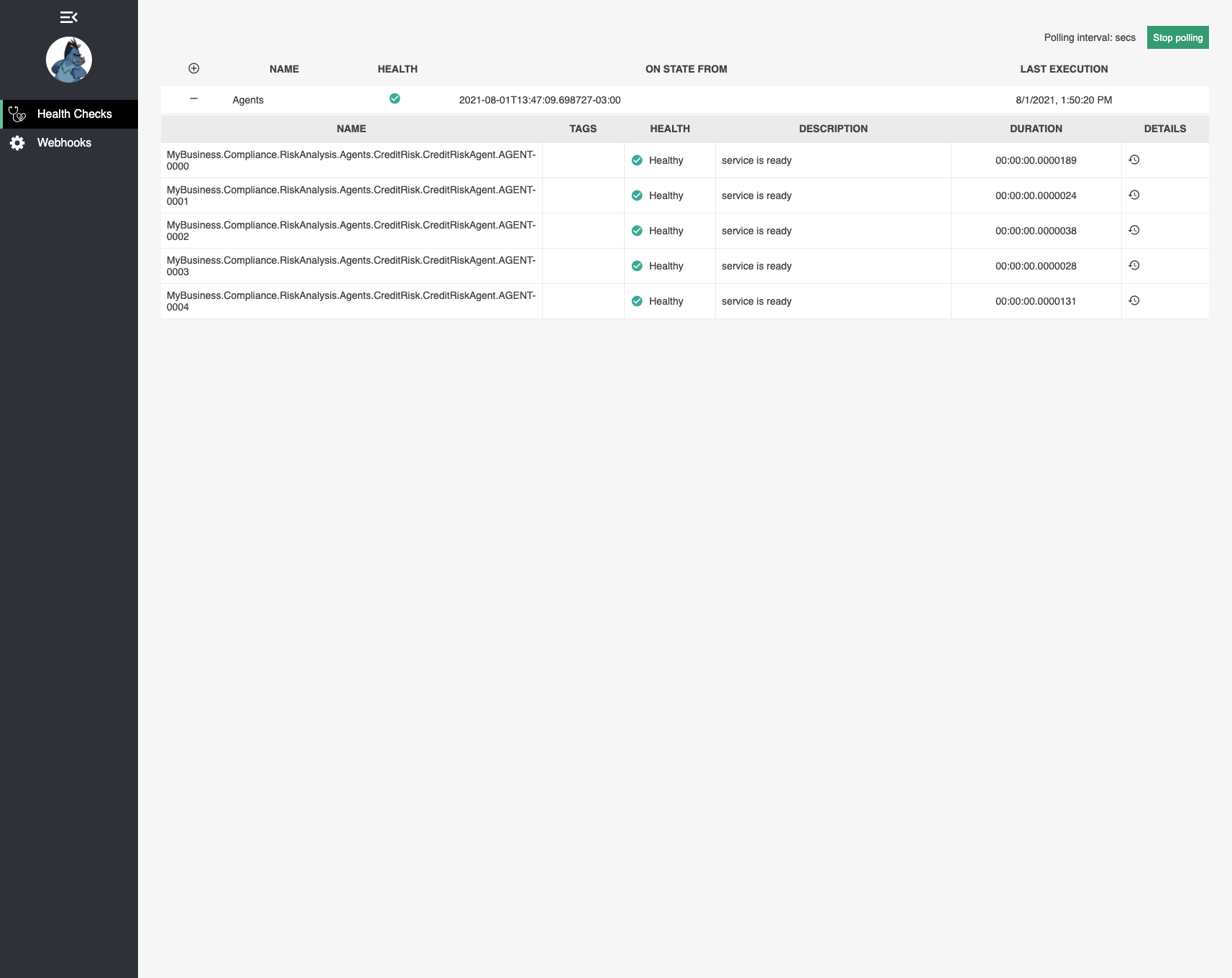View history details for AGENT-0003
The height and width of the screenshot is (978, 1232).
click(1134, 265)
